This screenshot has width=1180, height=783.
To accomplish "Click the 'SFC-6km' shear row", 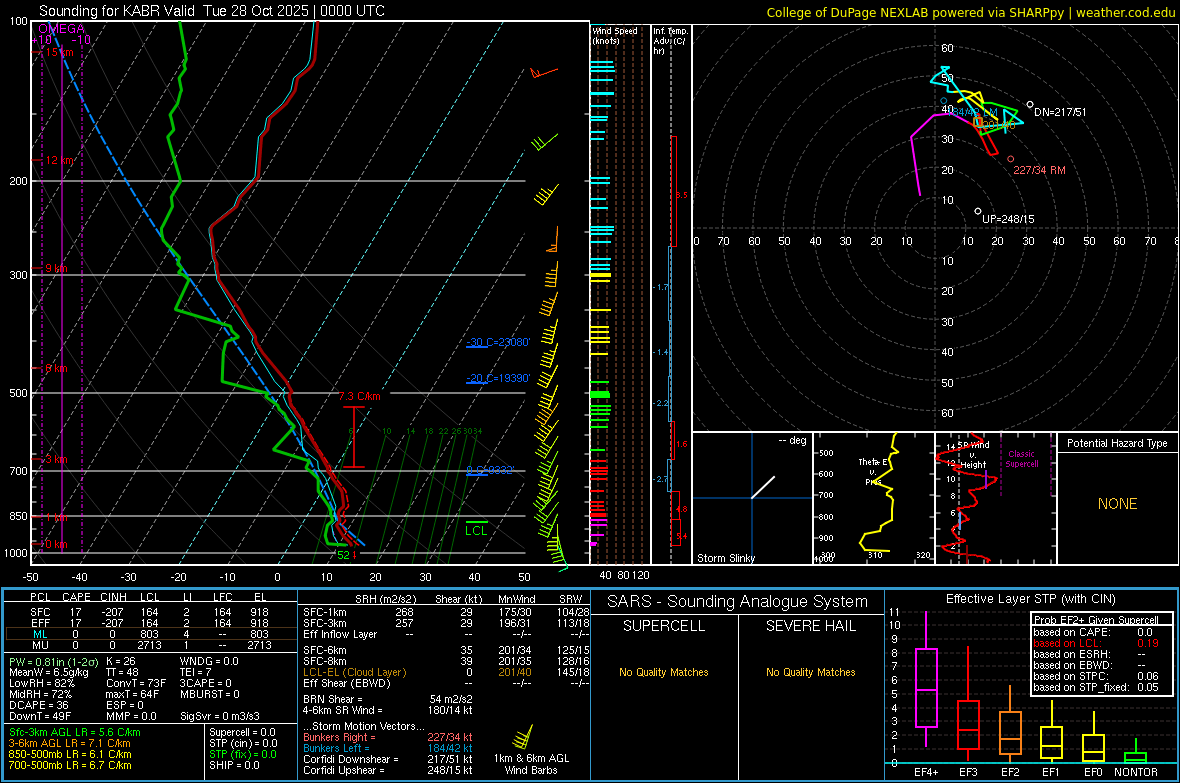I will tap(446, 650).
